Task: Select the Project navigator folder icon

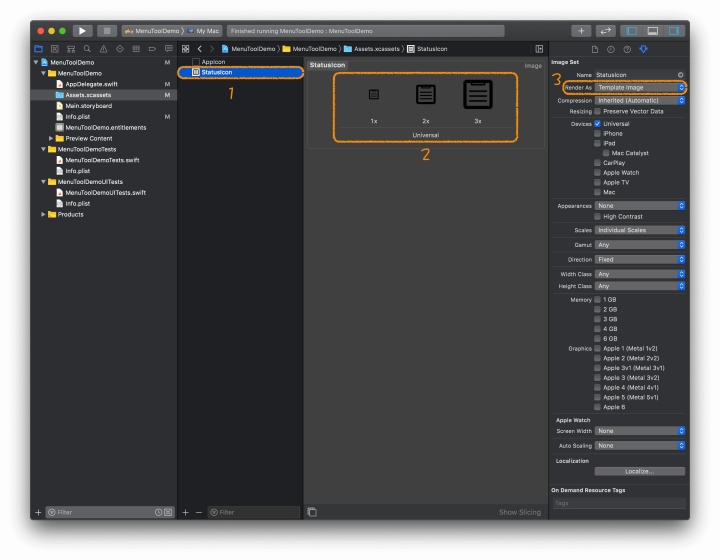Action: tap(39, 49)
